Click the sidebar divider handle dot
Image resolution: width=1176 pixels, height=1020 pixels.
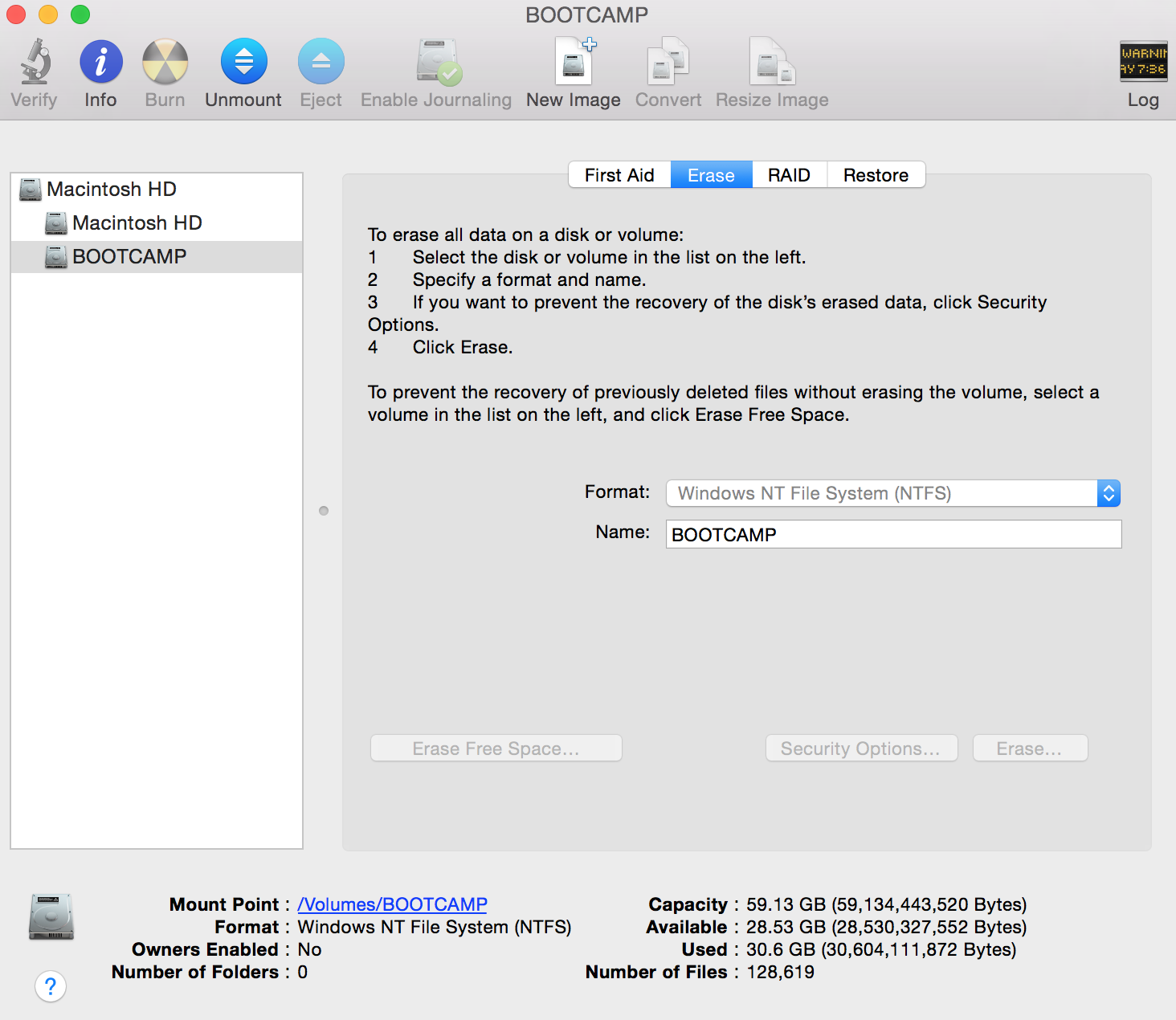coord(324,511)
